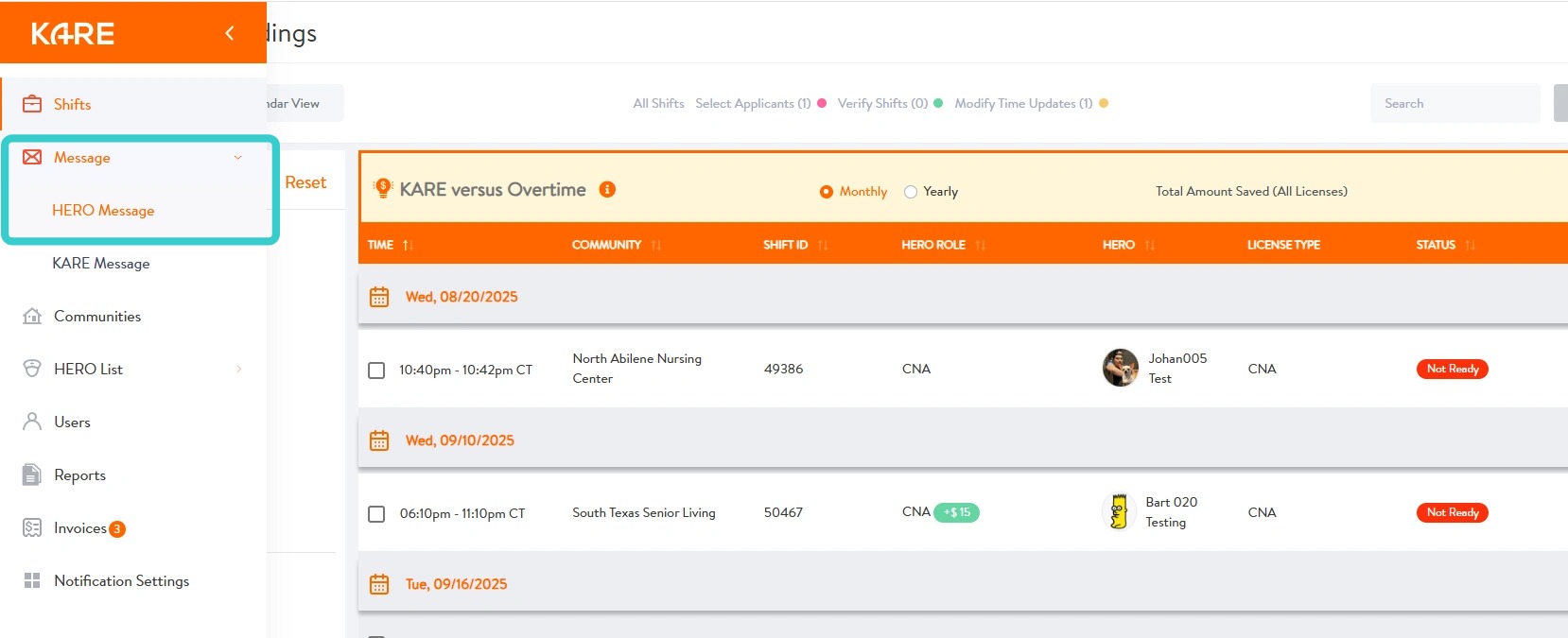Click into the Search field

[1455, 103]
